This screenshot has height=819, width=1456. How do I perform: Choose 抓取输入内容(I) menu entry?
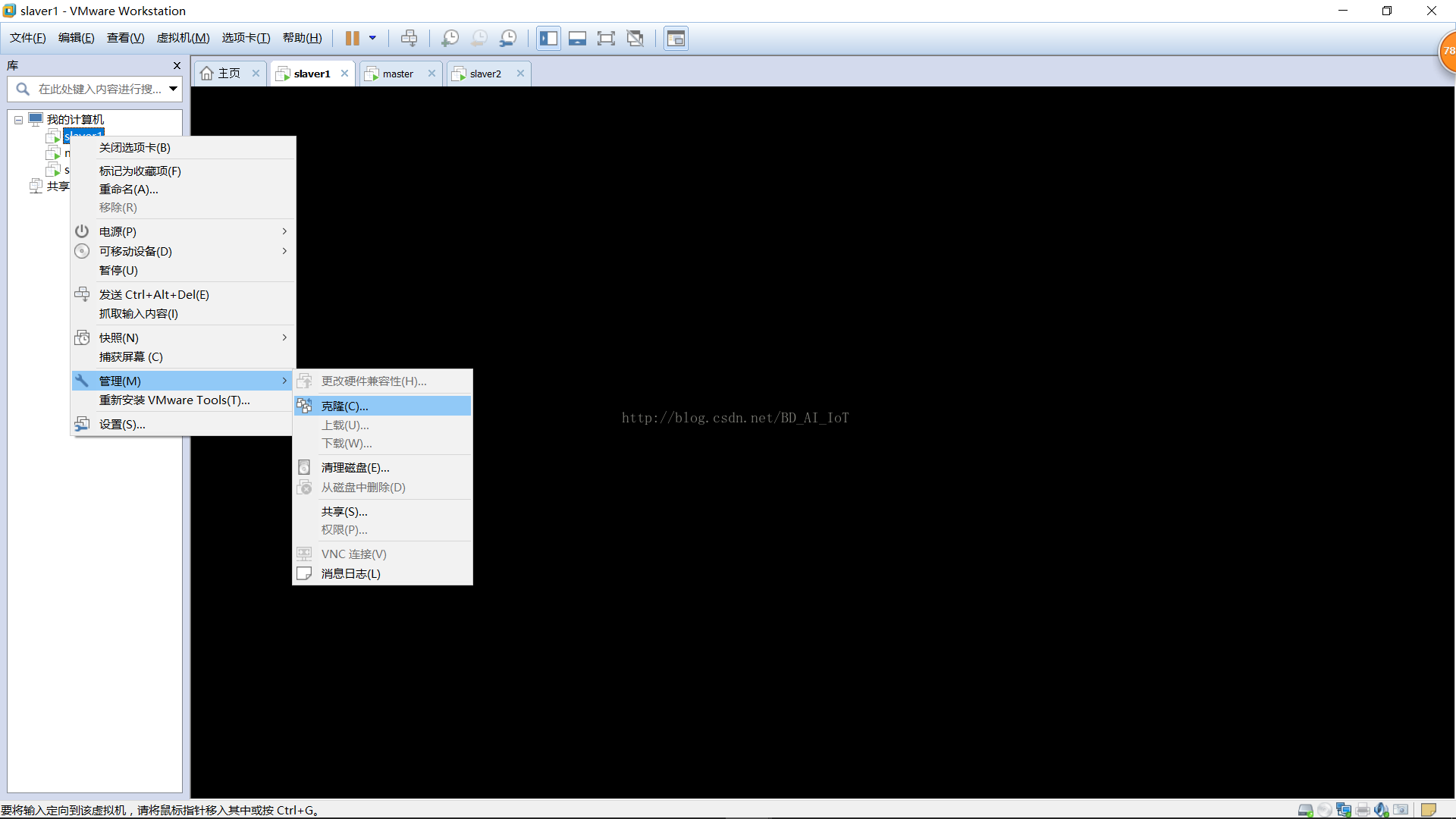coord(183,313)
